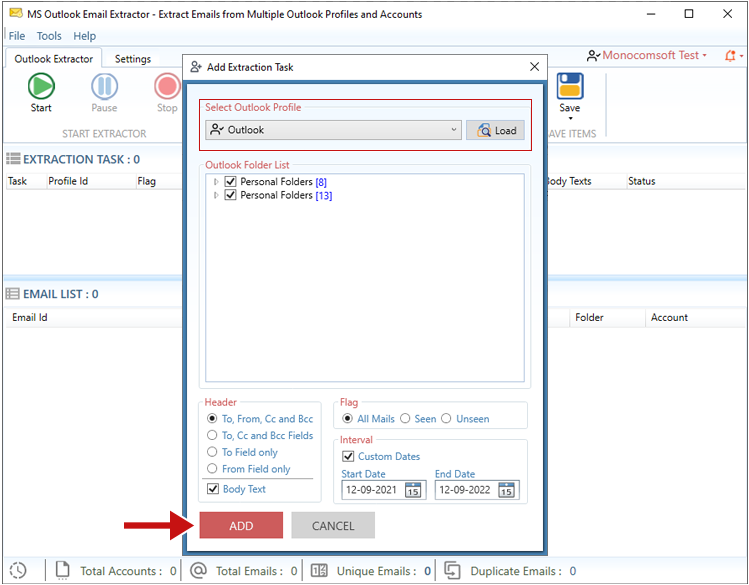Click the clock history icon in status bar

pos(18,570)
